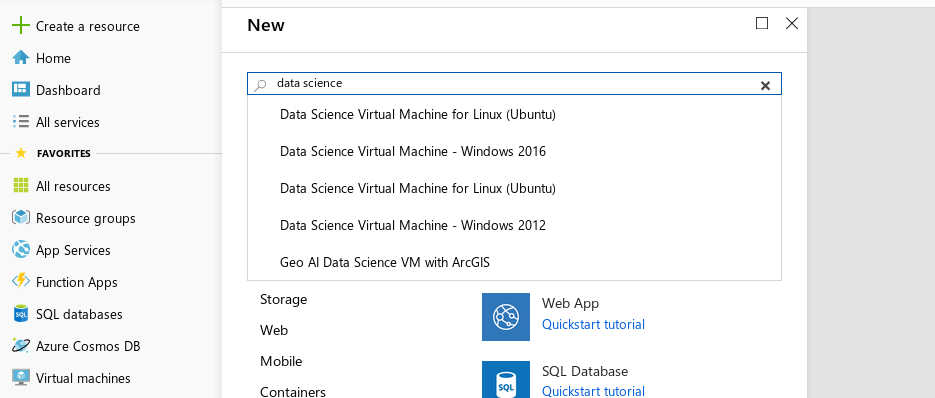Viewport: 935px width, 398px height.
Task: Click the Azure Cosmos DB planet icon
Action: pyautogui.click(x=21, y=345)
